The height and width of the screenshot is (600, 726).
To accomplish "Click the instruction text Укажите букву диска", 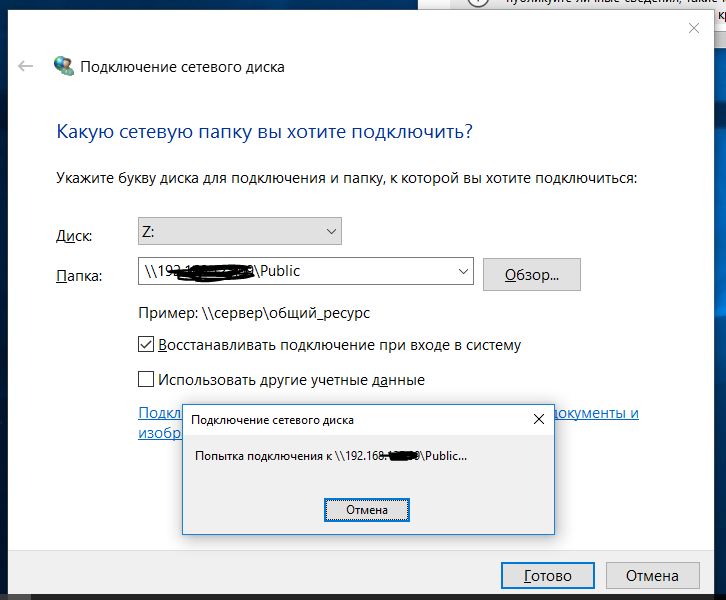I will click(346, 178).
